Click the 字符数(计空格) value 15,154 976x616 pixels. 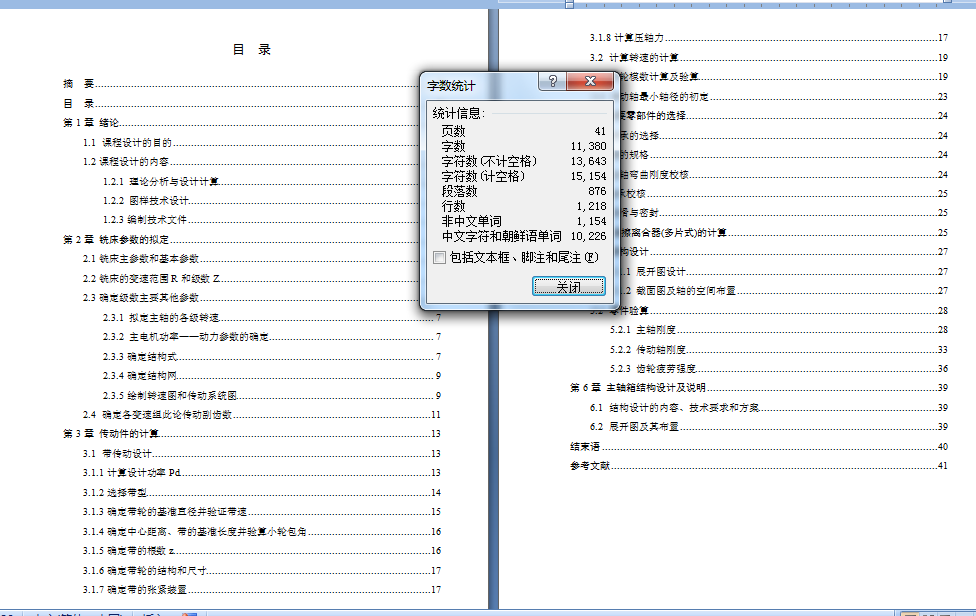(x=588, y=177)
